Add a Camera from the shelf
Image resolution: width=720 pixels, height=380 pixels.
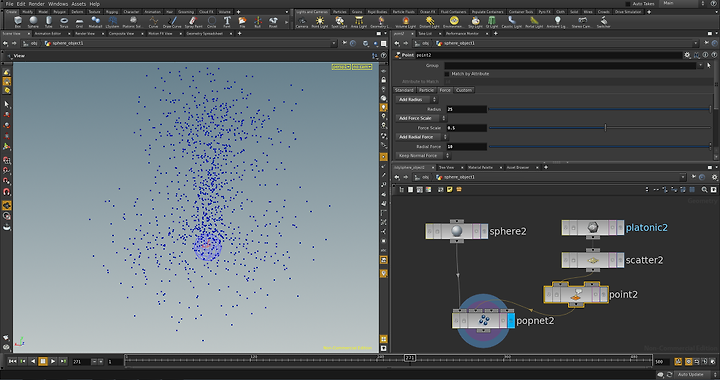pos(302,22)
